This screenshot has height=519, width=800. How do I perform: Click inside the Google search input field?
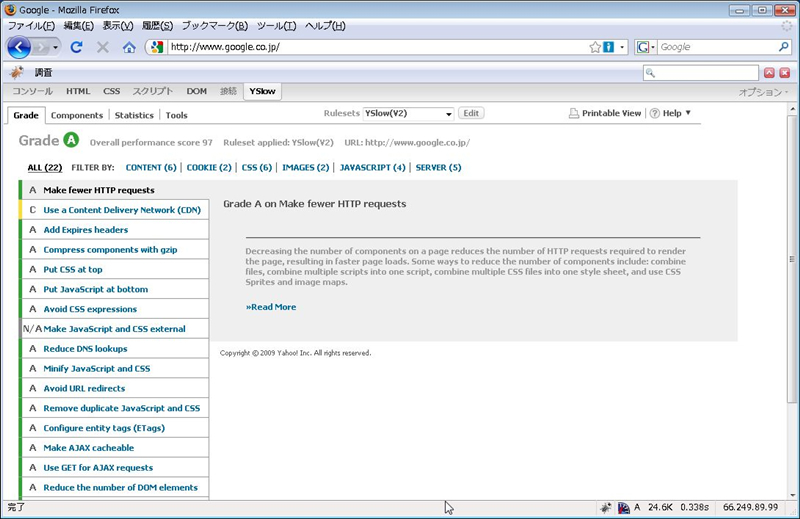(717, 47)
